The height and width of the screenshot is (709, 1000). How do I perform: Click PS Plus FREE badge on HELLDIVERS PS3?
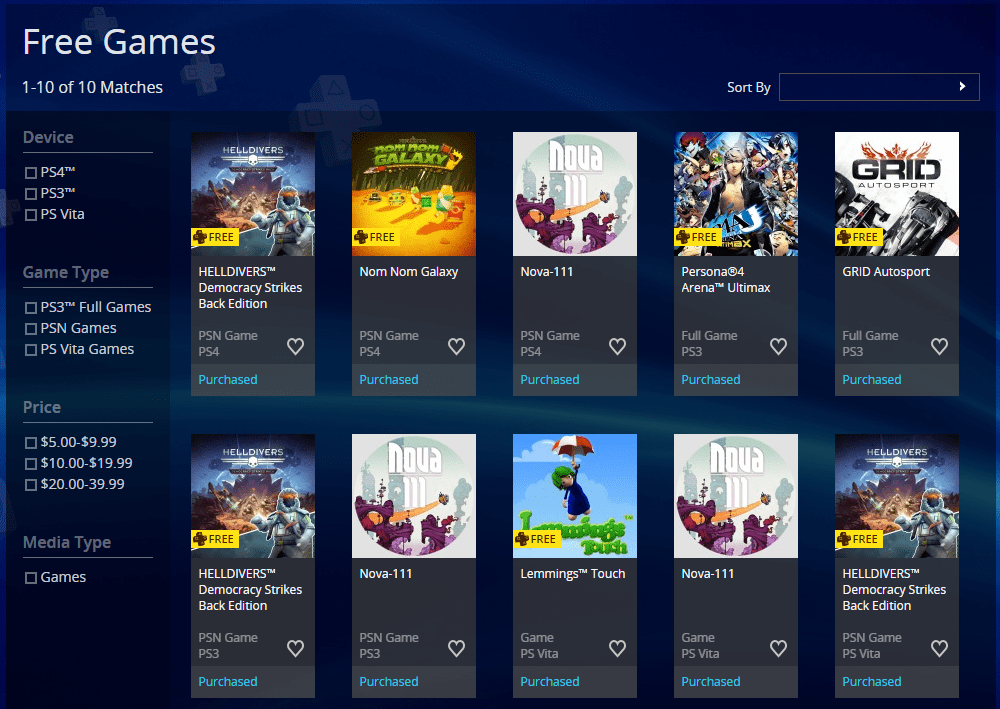(215, 539)
